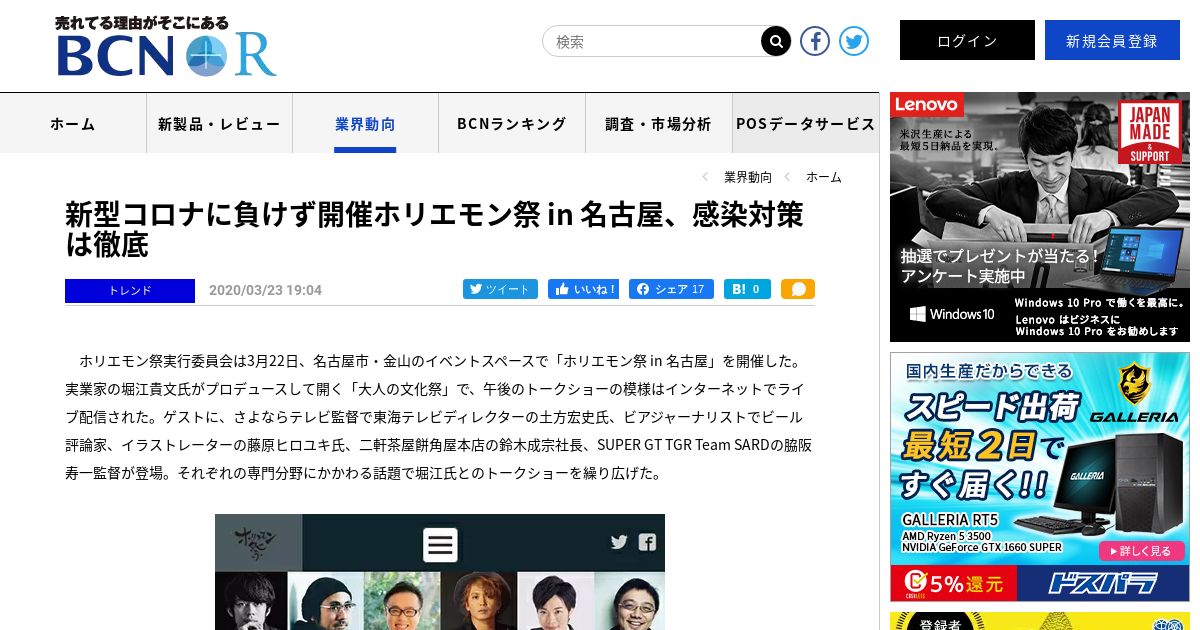
Task: Click the いいね！ Facebook like button
Action: 583,289
